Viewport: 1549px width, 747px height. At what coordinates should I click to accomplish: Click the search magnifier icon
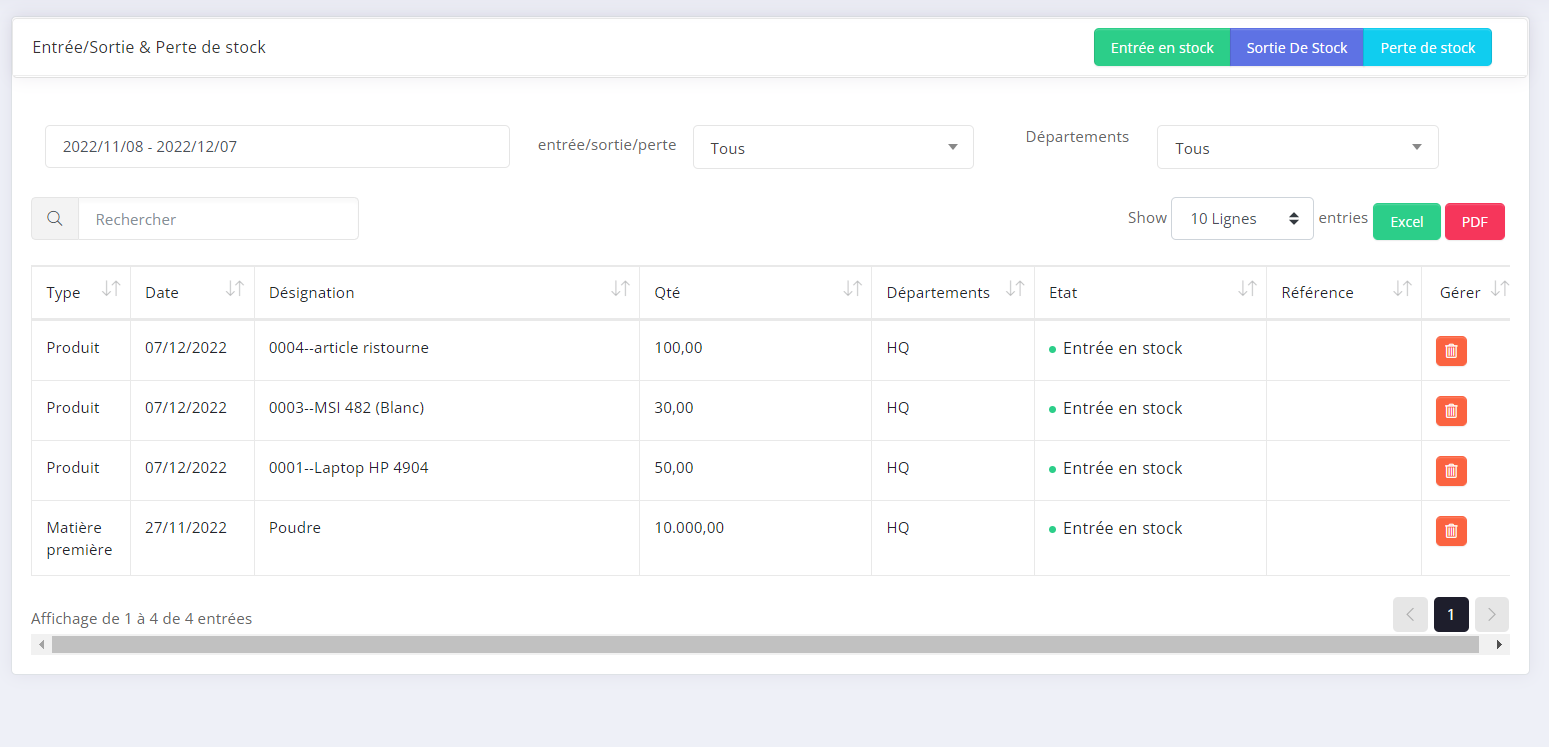click(55, 219)
